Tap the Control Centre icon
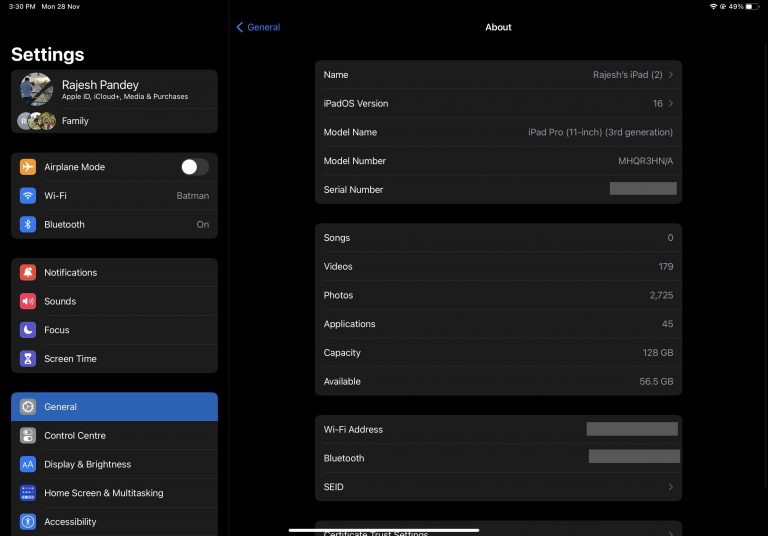Image resolution: width=768 pixels, height=536 pixels. [x=28, y=435]
